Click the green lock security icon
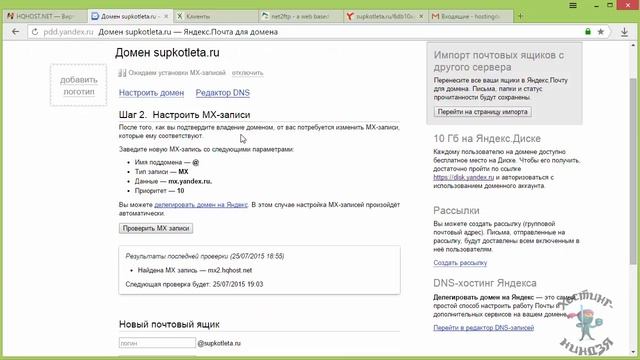The image size is (640, 360). [x=588, y=31]
